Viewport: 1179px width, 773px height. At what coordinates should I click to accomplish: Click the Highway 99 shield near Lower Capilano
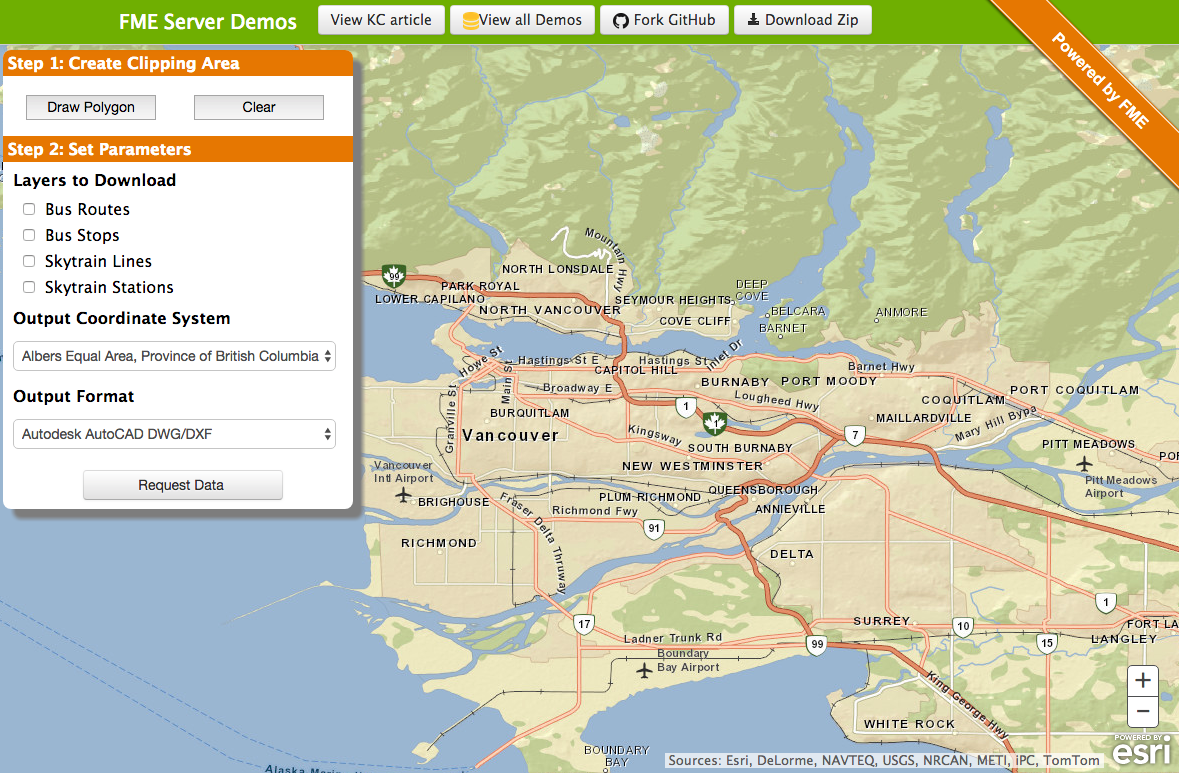394,274
